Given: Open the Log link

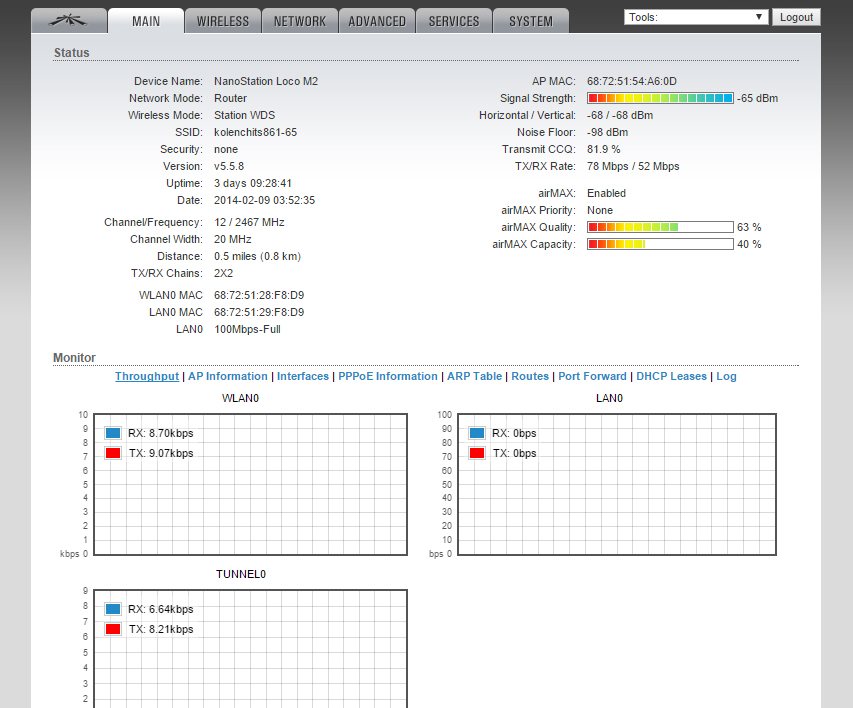Looking at the screenshot, I should (x=726, y=376).
